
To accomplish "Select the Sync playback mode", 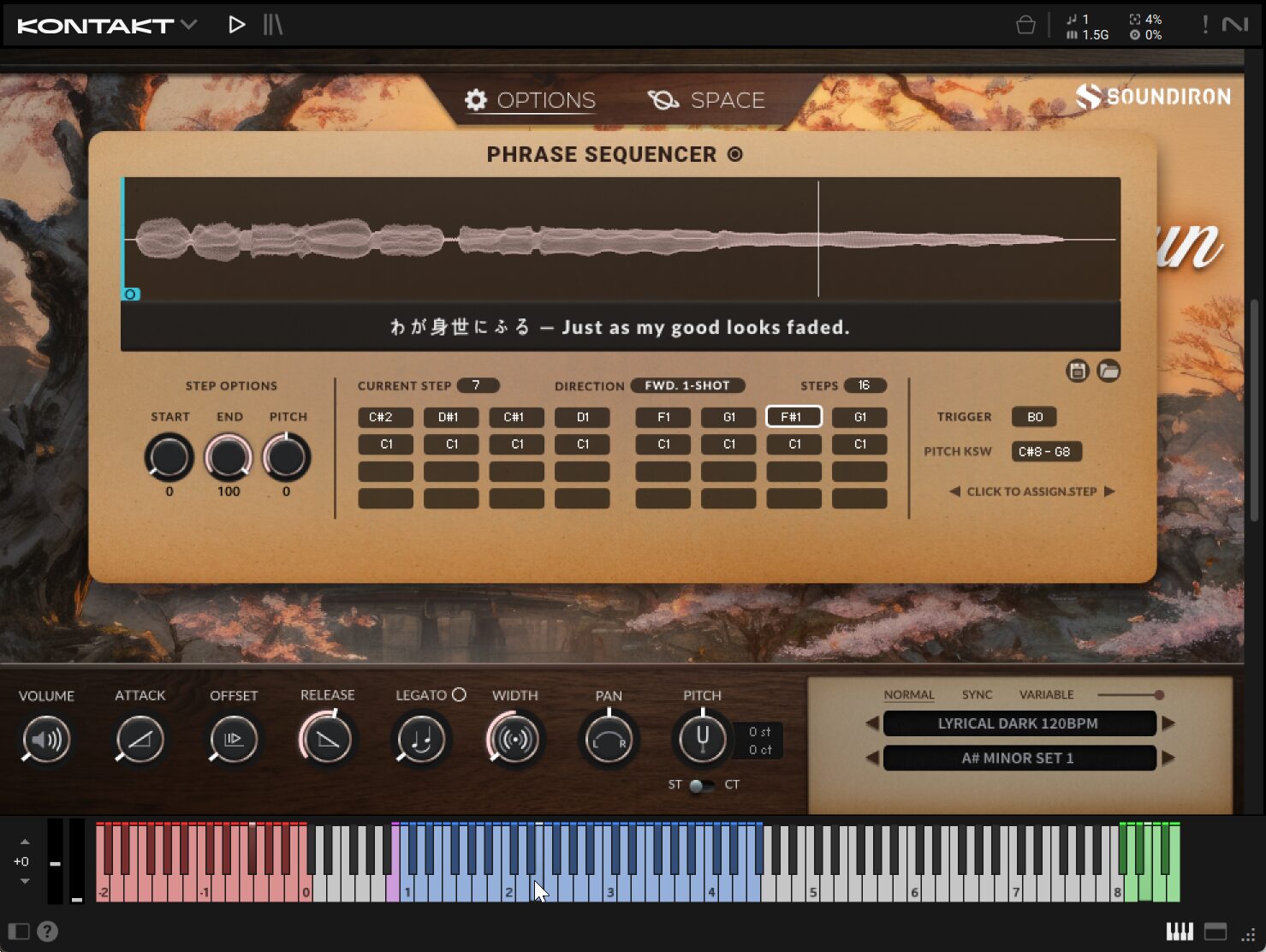I will click(x=977, y=694).
